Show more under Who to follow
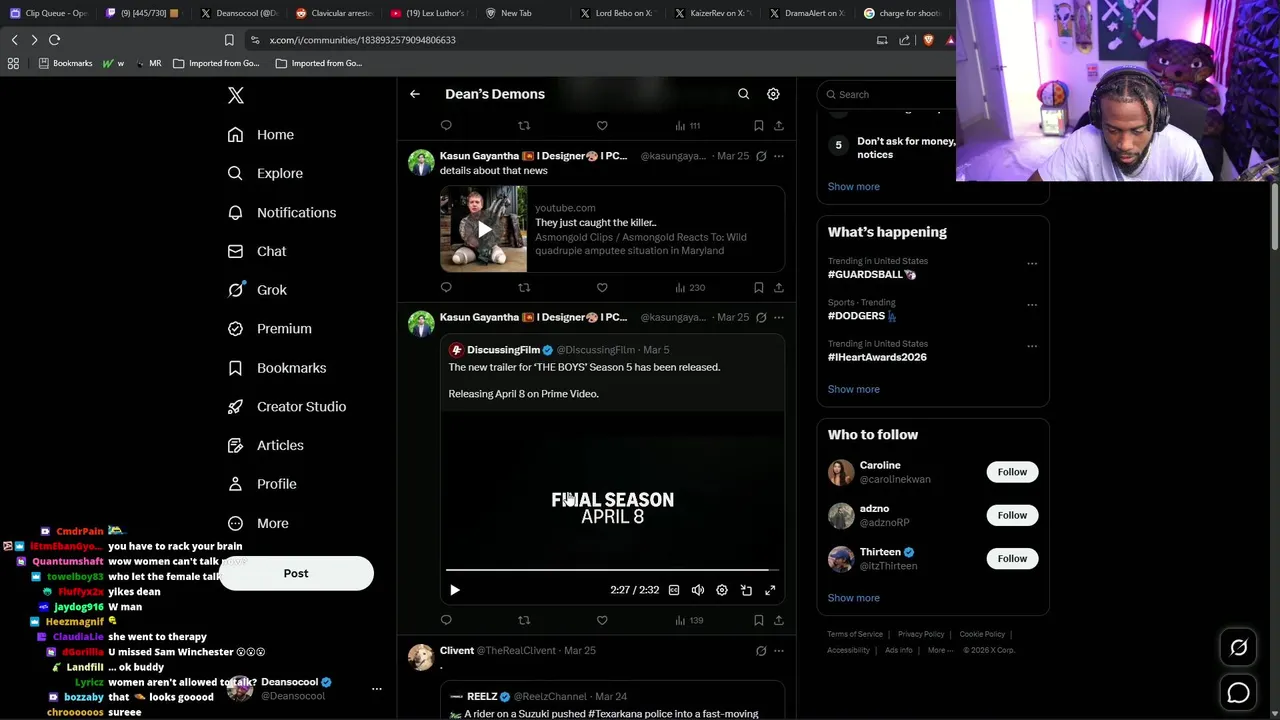The height and width of the screenshot is (720, 1280). click(x=853, y=598)
